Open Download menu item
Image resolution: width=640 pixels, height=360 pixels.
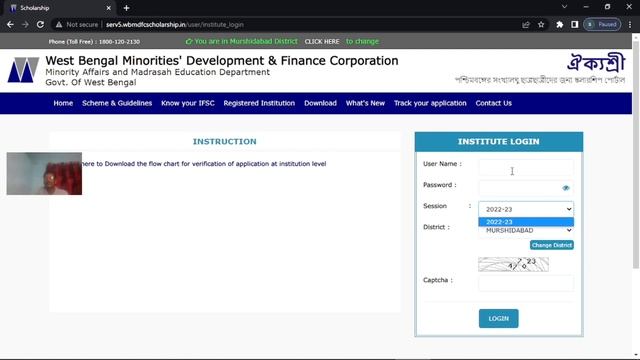coord(320,103)
